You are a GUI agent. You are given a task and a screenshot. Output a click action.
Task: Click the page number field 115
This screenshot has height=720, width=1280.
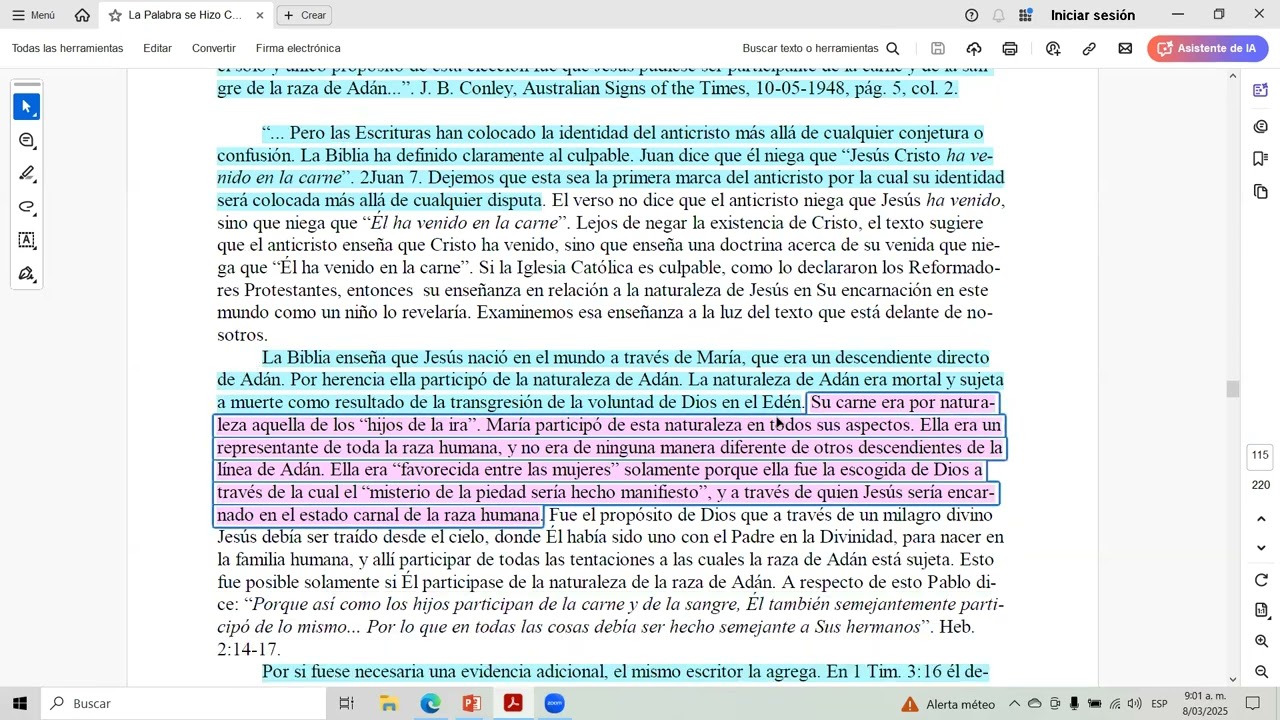tap(1260, 455)
